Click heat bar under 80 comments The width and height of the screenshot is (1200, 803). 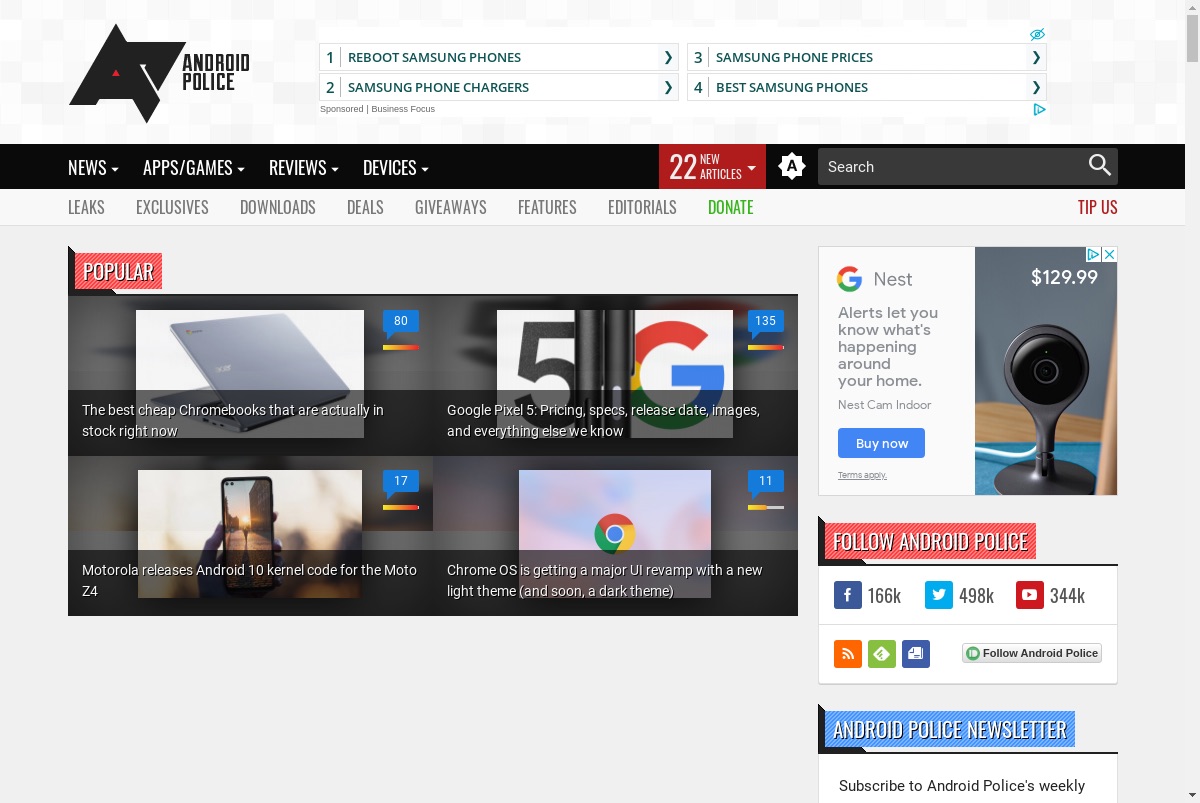click(401, 347)
